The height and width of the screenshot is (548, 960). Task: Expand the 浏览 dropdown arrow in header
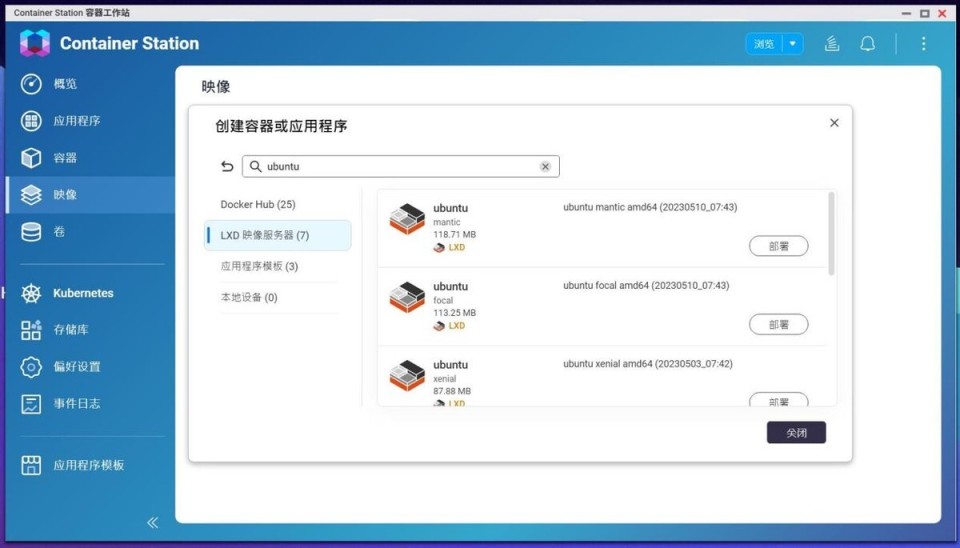[793, 43]
